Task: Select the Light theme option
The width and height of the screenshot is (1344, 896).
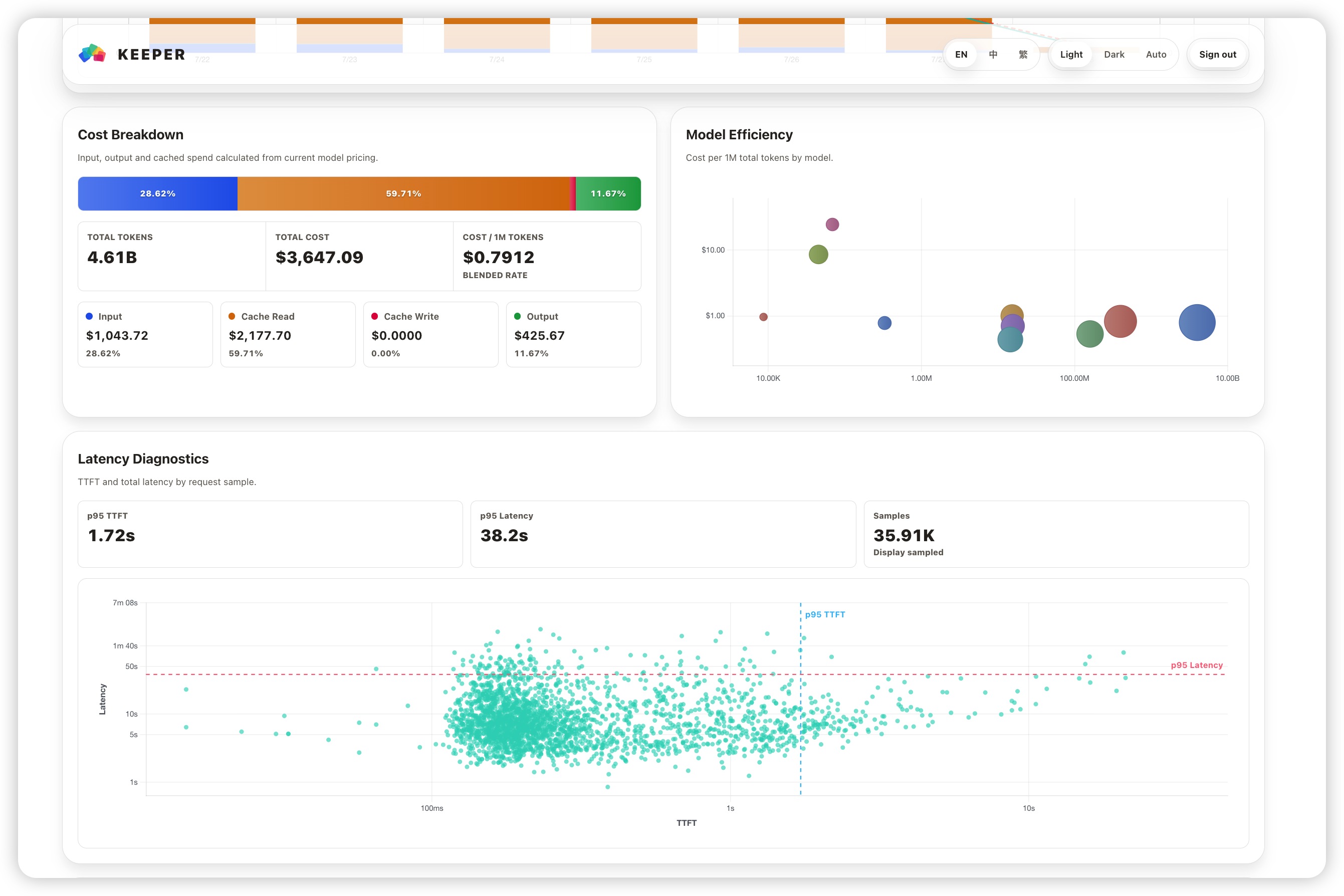Action: point(1071,54)
